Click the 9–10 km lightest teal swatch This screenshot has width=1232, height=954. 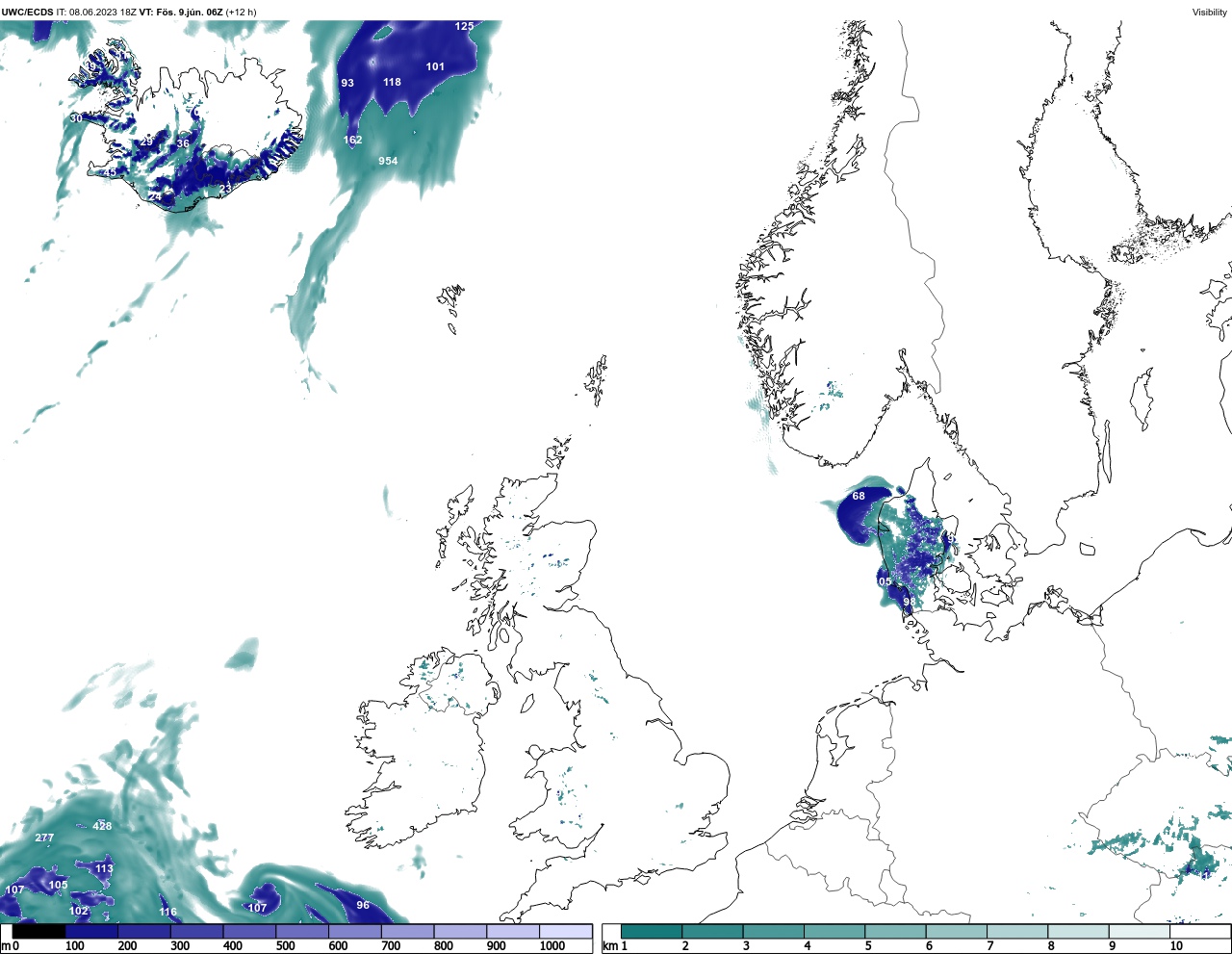point(1139,932)
